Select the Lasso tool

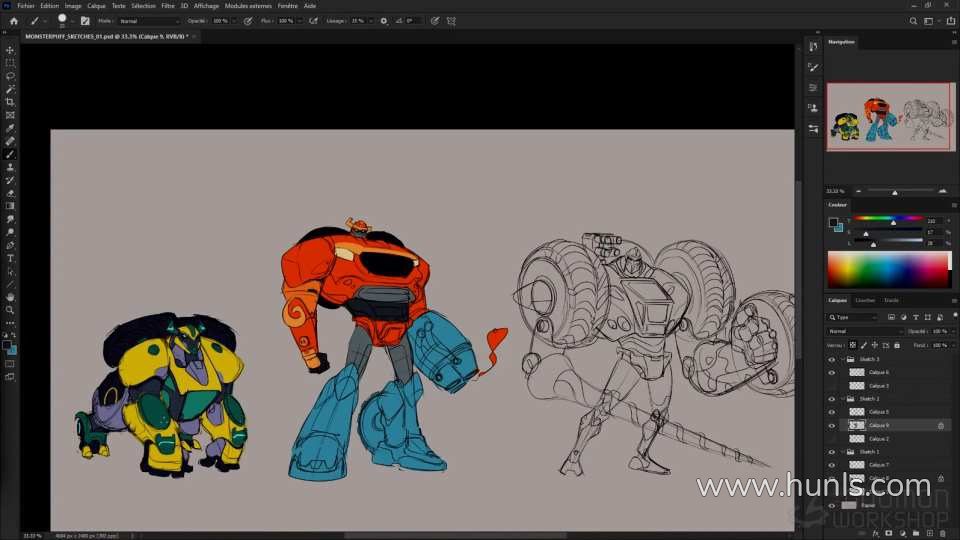[x=10, y=76]
